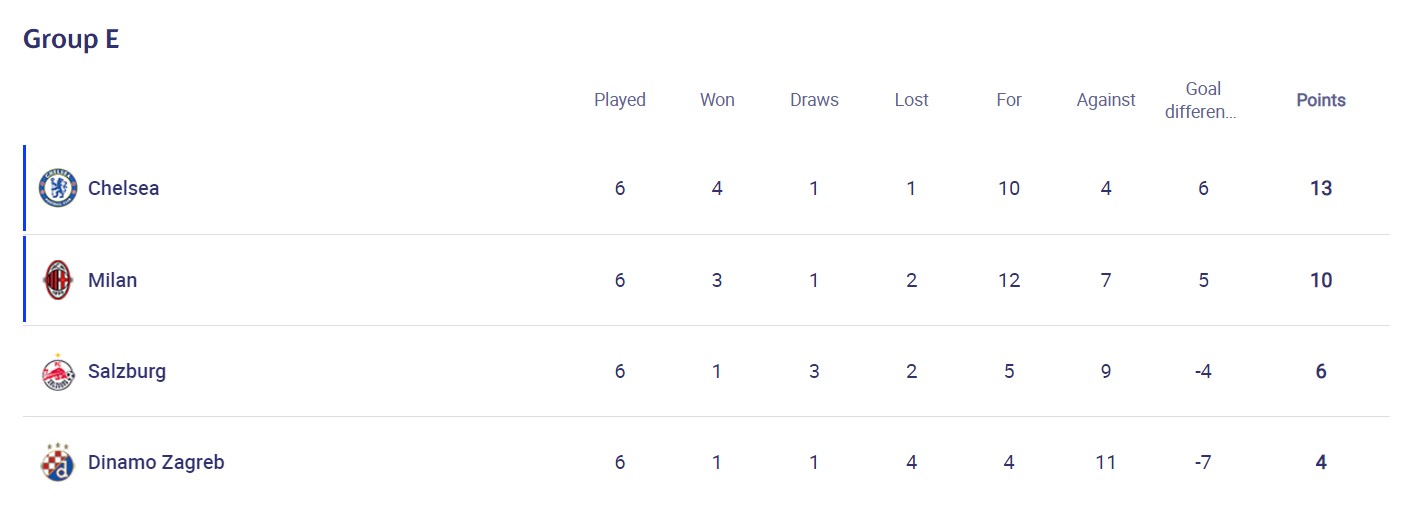The height and width of the screenshot is (505, 1408).
Task: Click the Chelsea club crest icon
Action: [x=58, y=188]
